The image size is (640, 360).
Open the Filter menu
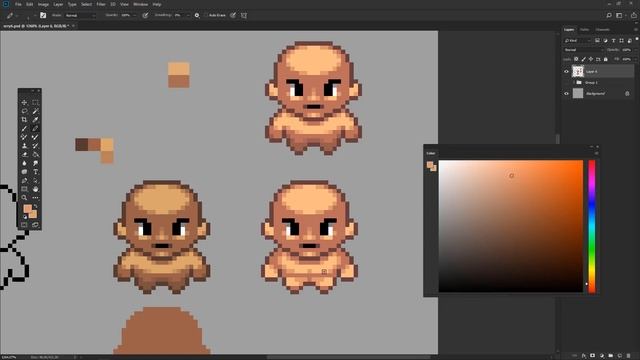pos(101,4)
